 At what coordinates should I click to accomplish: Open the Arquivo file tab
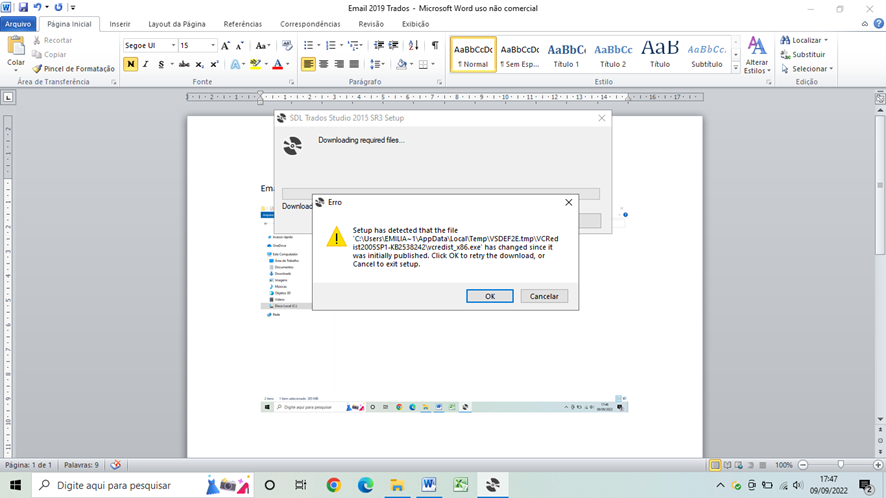(x=18, y=24)
